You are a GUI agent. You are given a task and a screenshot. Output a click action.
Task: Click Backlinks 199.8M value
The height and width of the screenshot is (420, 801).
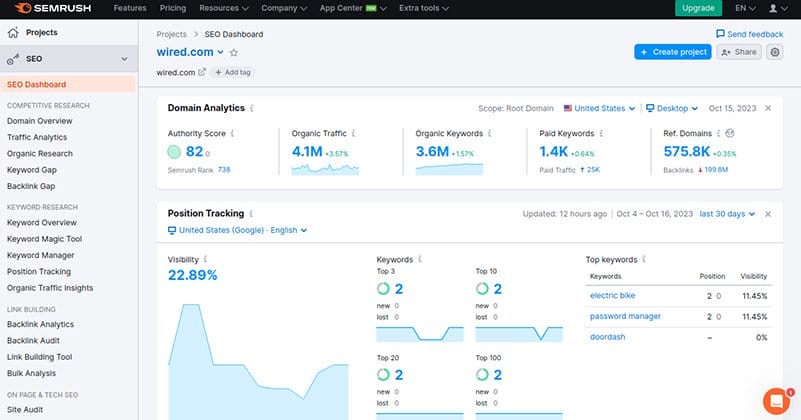(716, 170)
